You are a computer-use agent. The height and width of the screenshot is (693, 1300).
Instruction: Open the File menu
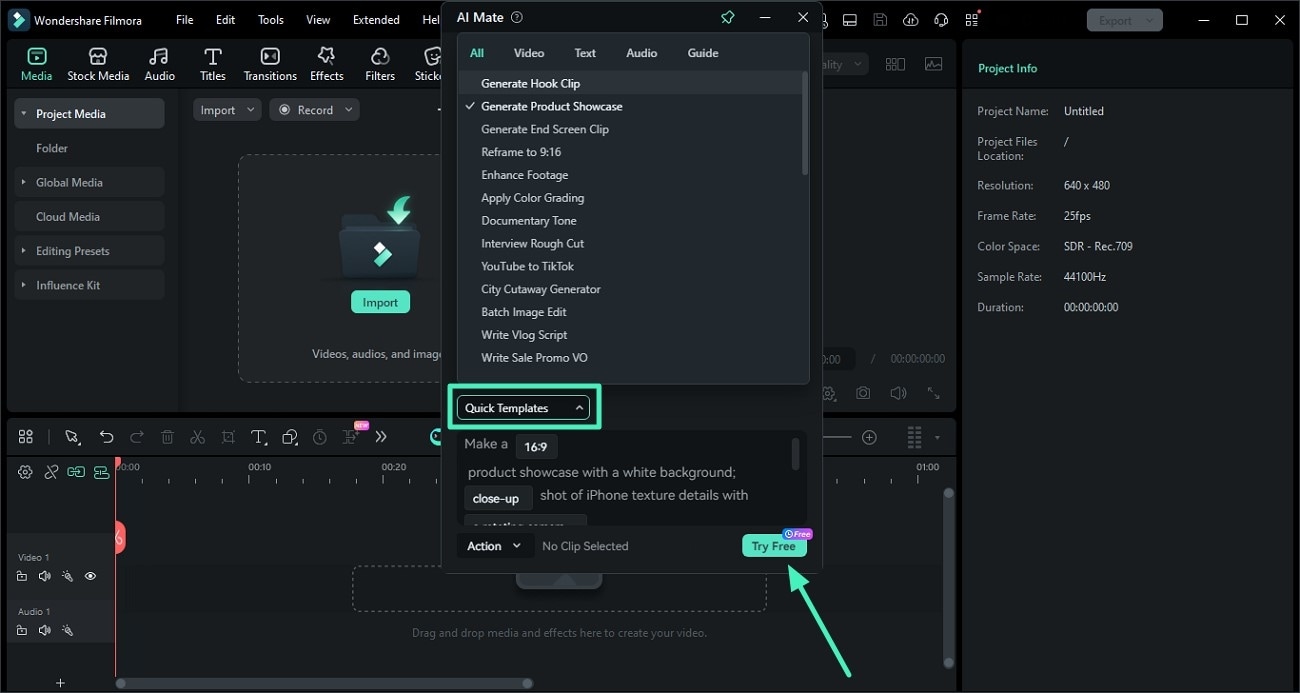(x=185, y=20)
